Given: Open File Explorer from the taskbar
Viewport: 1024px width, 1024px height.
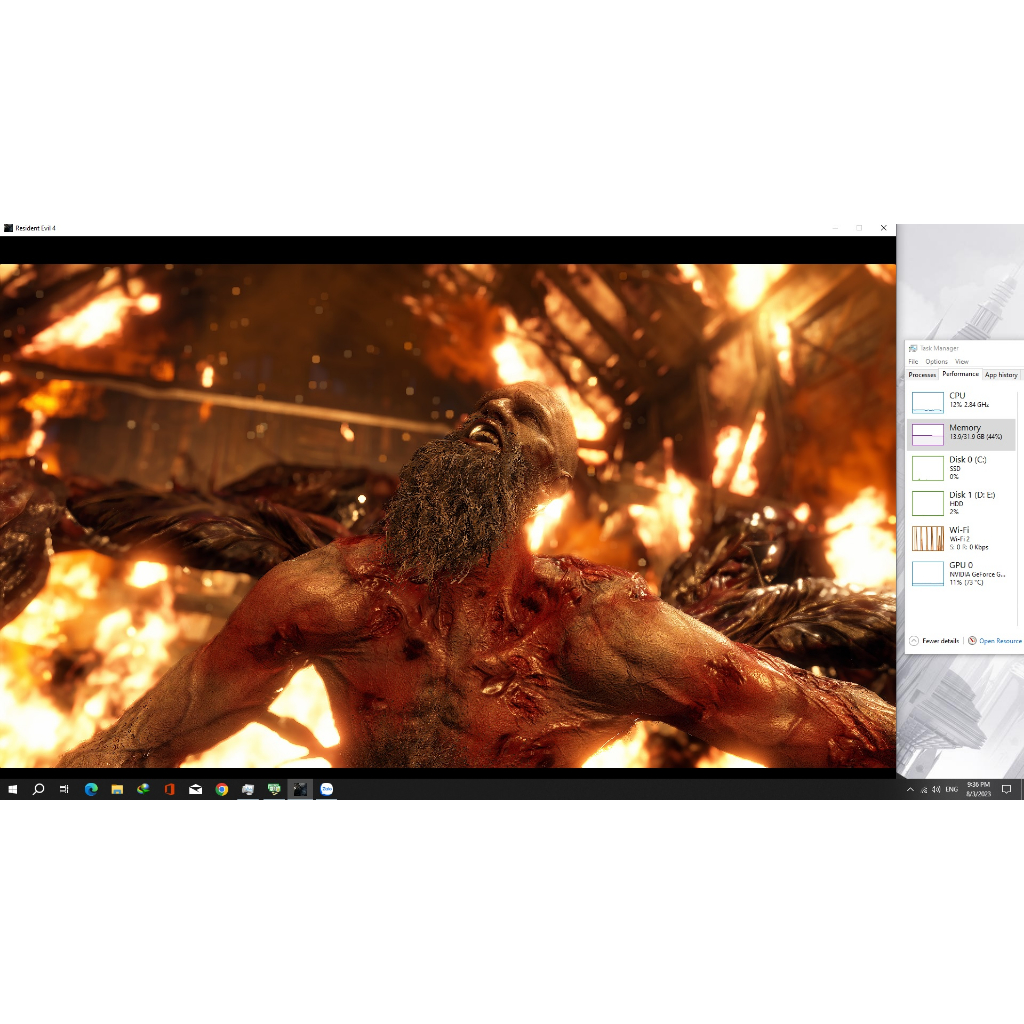Looking at the screenshot, I should (117, 789).
